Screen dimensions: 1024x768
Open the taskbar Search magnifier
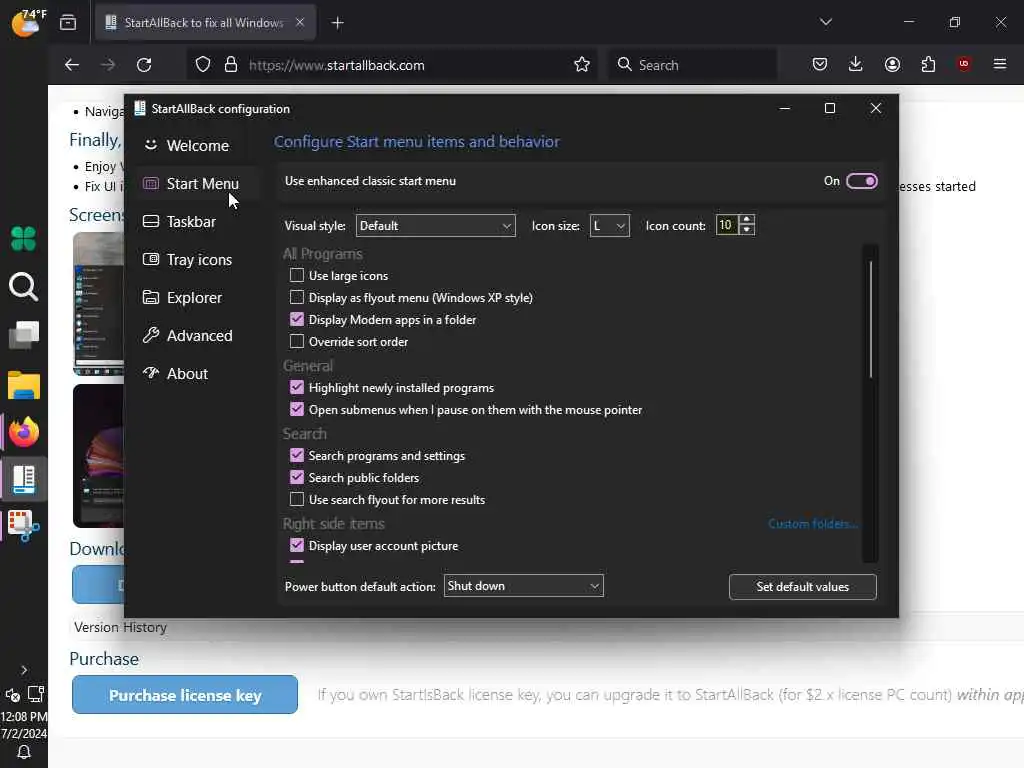[x=24, y=287]
